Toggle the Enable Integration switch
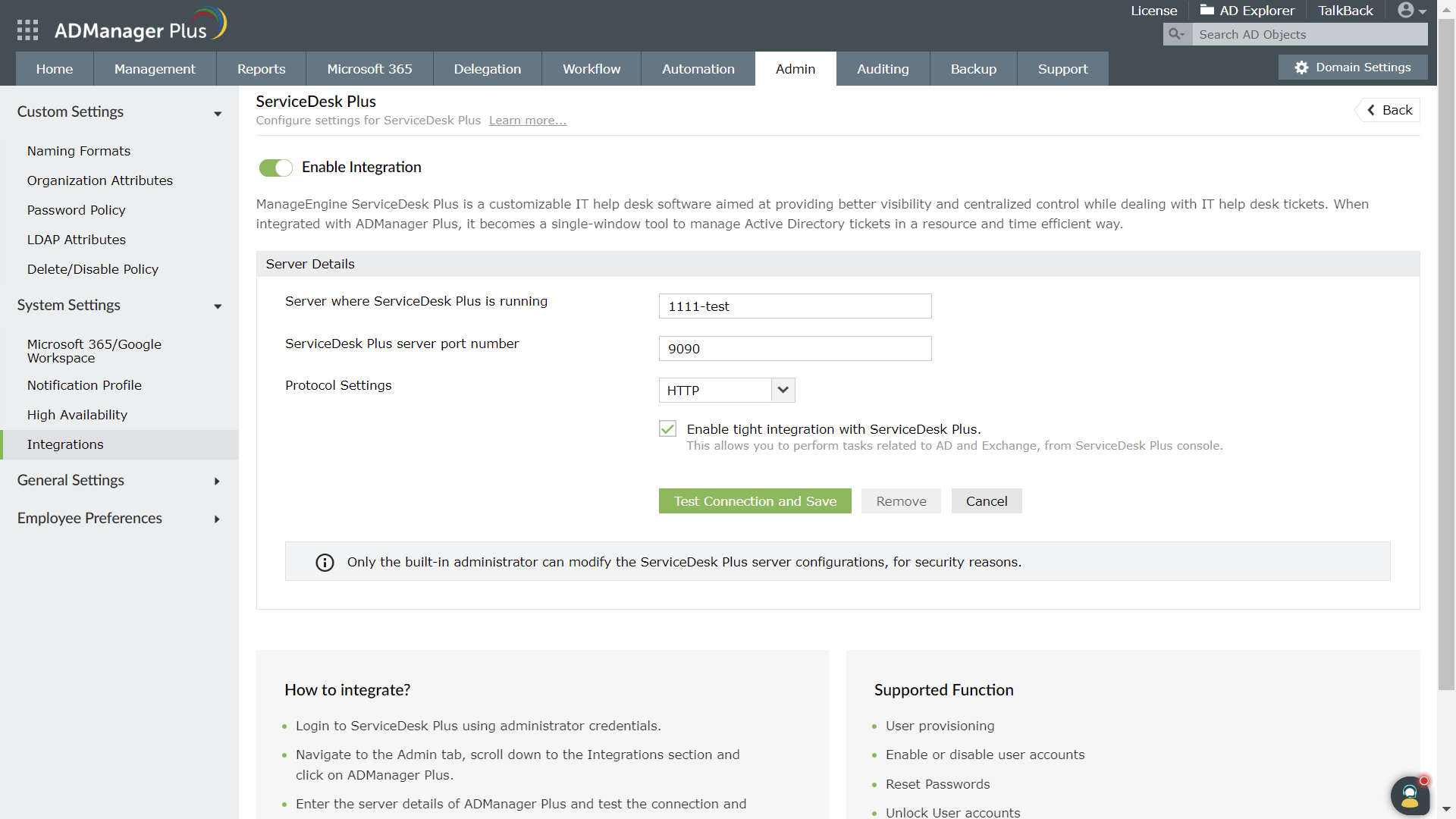 pos(275,168)
